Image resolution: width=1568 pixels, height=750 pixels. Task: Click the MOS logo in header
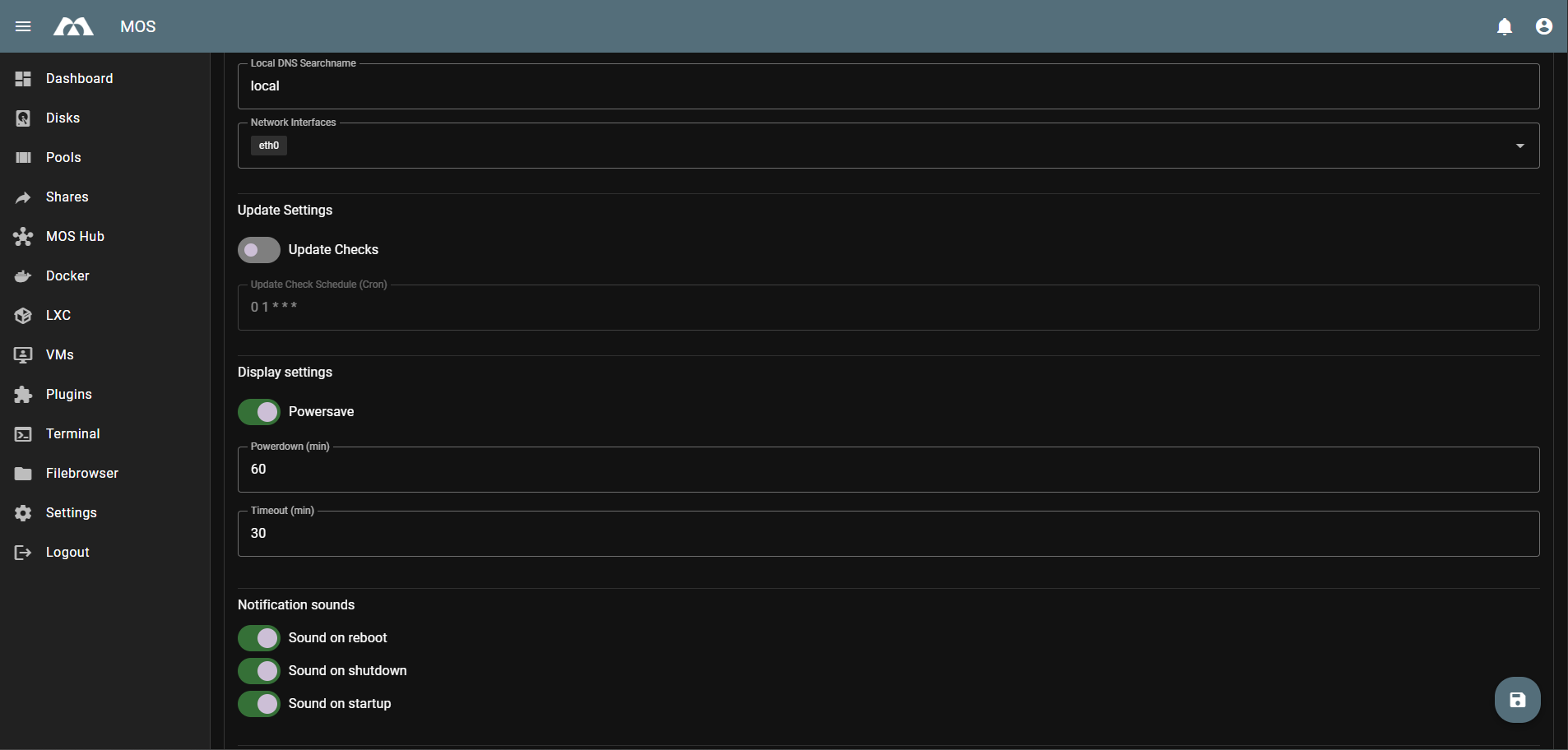(73, 26)
